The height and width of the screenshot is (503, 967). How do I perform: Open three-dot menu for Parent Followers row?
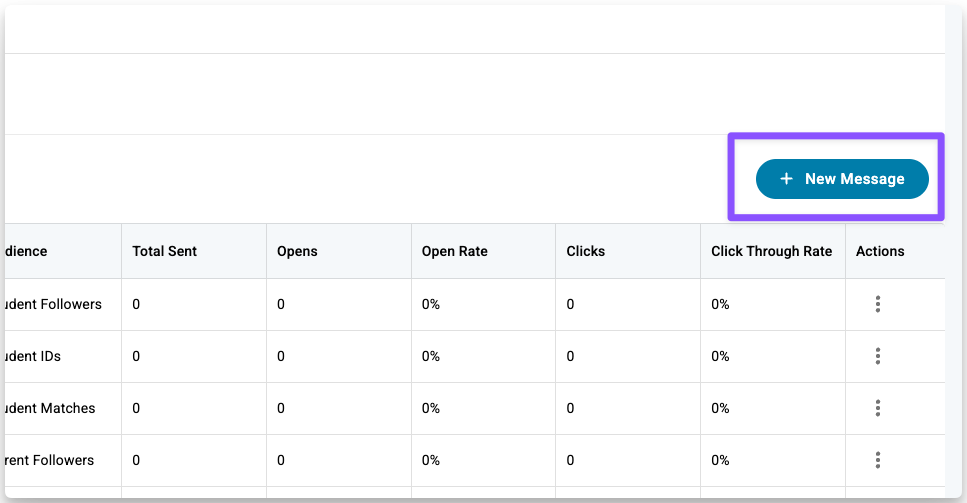pyautogui.click(x=877, y=460)
